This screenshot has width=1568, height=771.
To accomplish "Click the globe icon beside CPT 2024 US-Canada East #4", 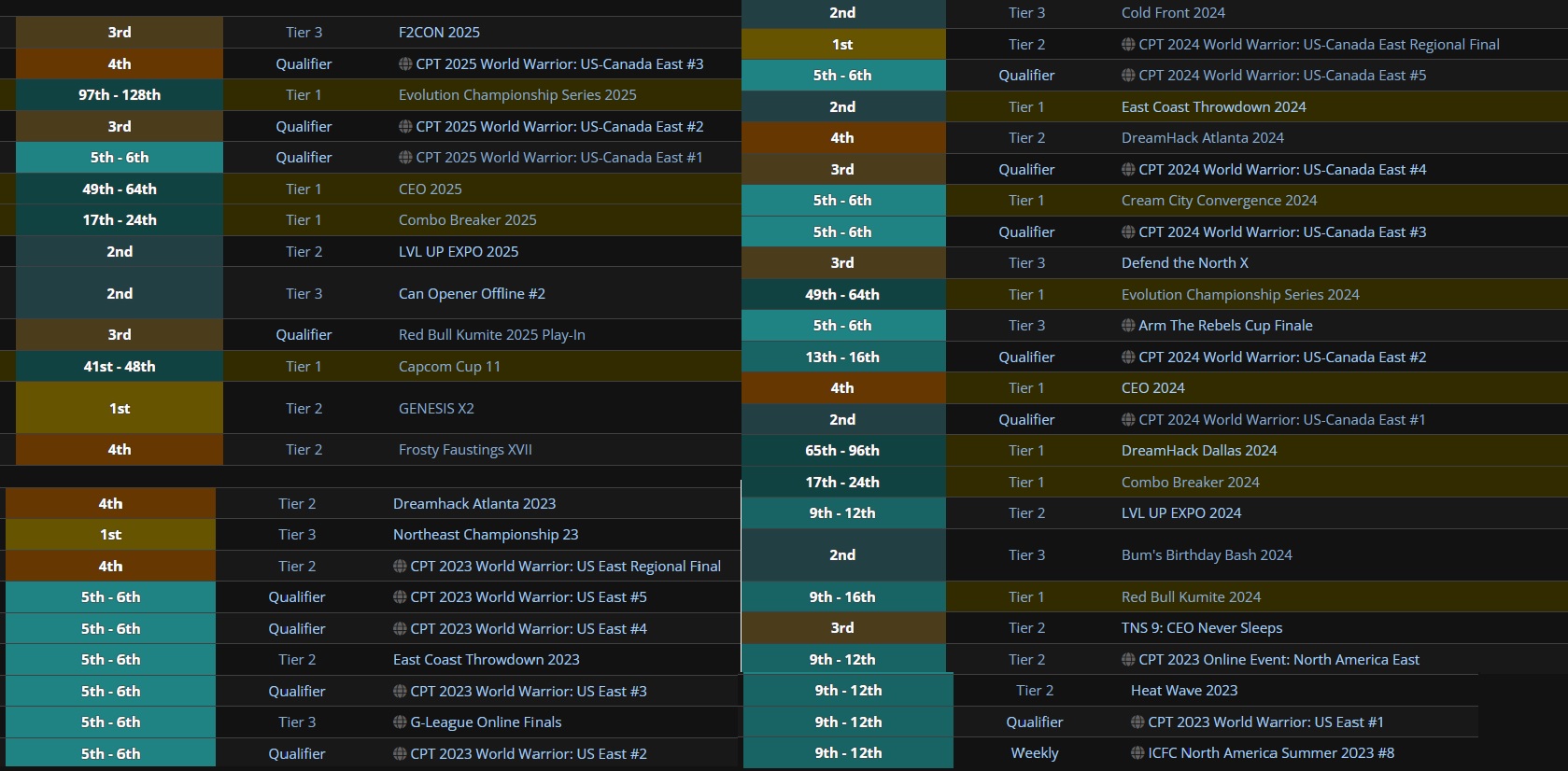I will pos(1128,170).
